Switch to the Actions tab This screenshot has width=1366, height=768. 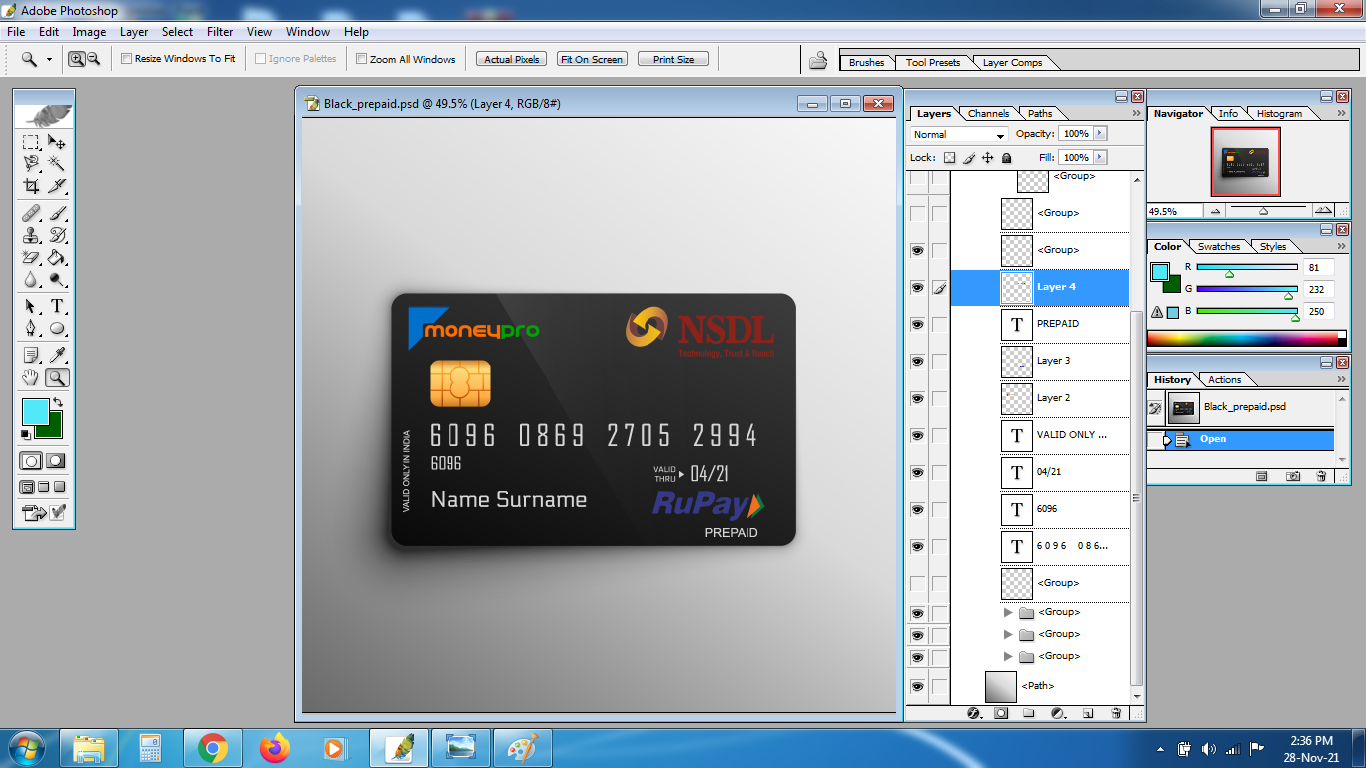(x=1224, y=380)
